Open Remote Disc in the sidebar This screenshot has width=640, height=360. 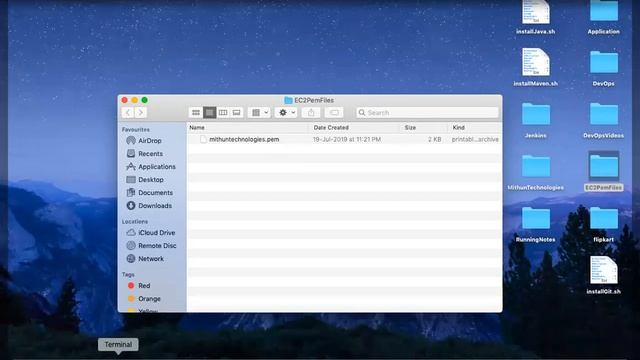tap(157, 246)
